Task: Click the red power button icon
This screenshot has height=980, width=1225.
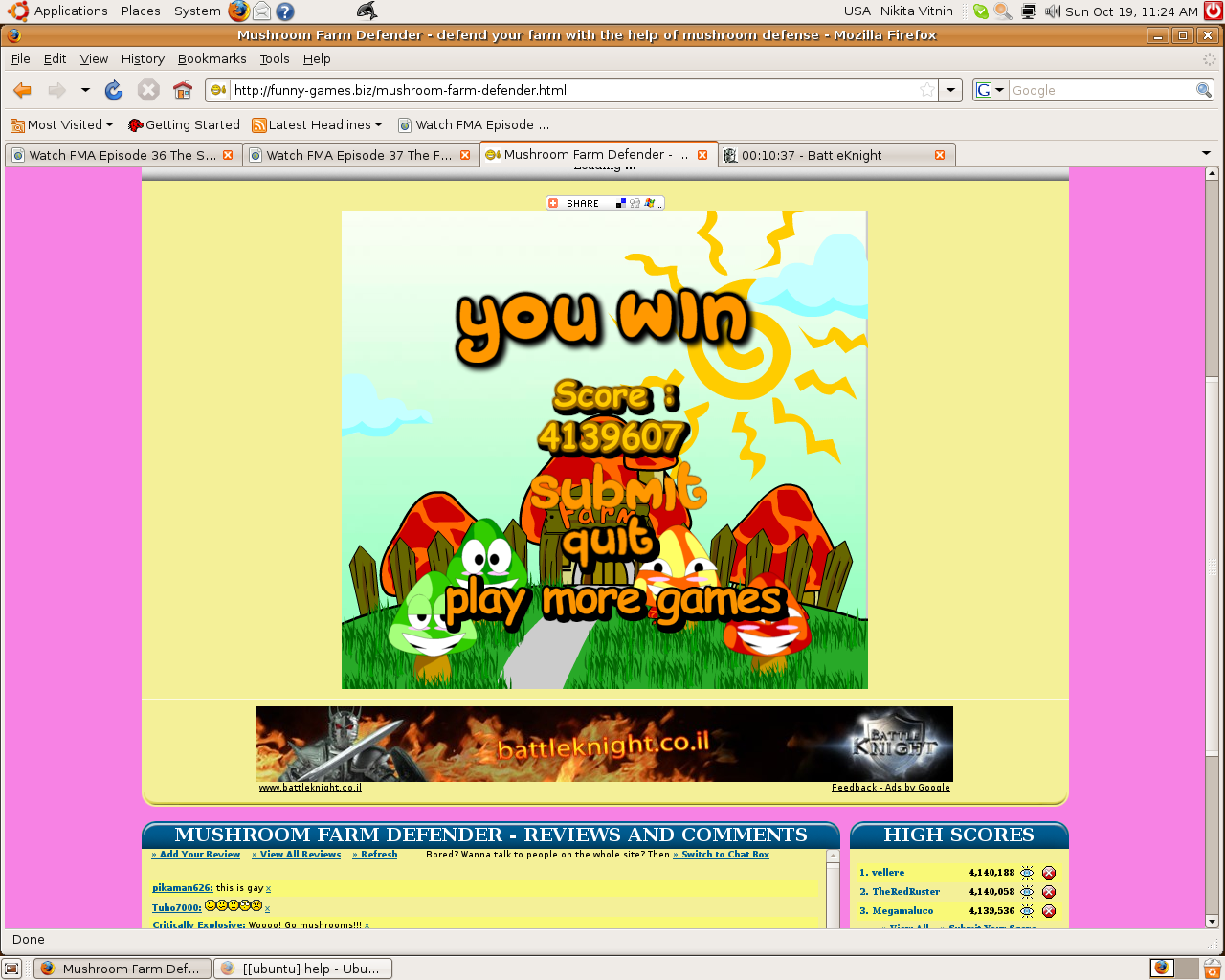Action: click(x=1213, y=11)
